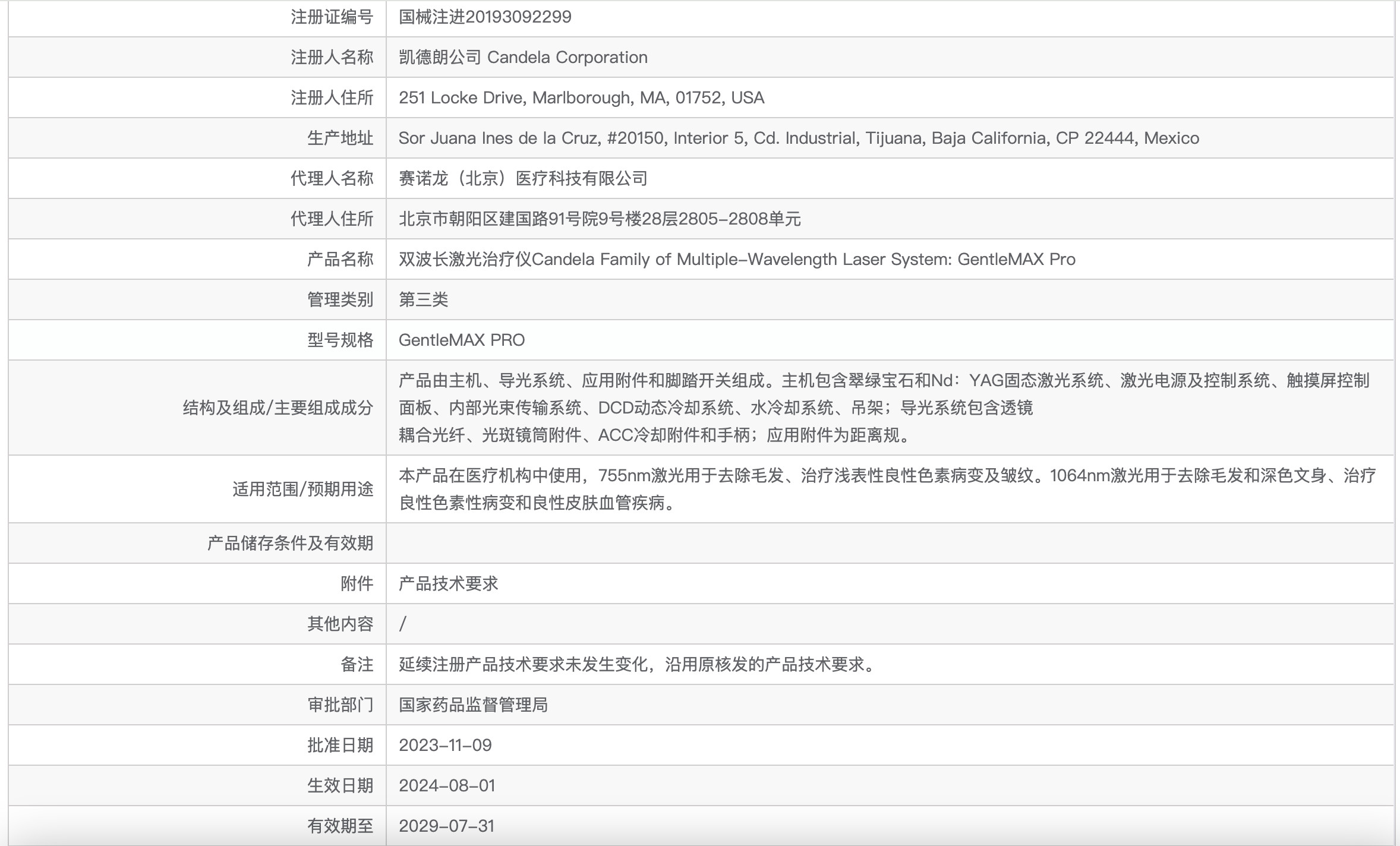This screenshot has height=846, width=1400.
Task: Select the 结构及组成/主要组成成分 label
Action: 278,408
